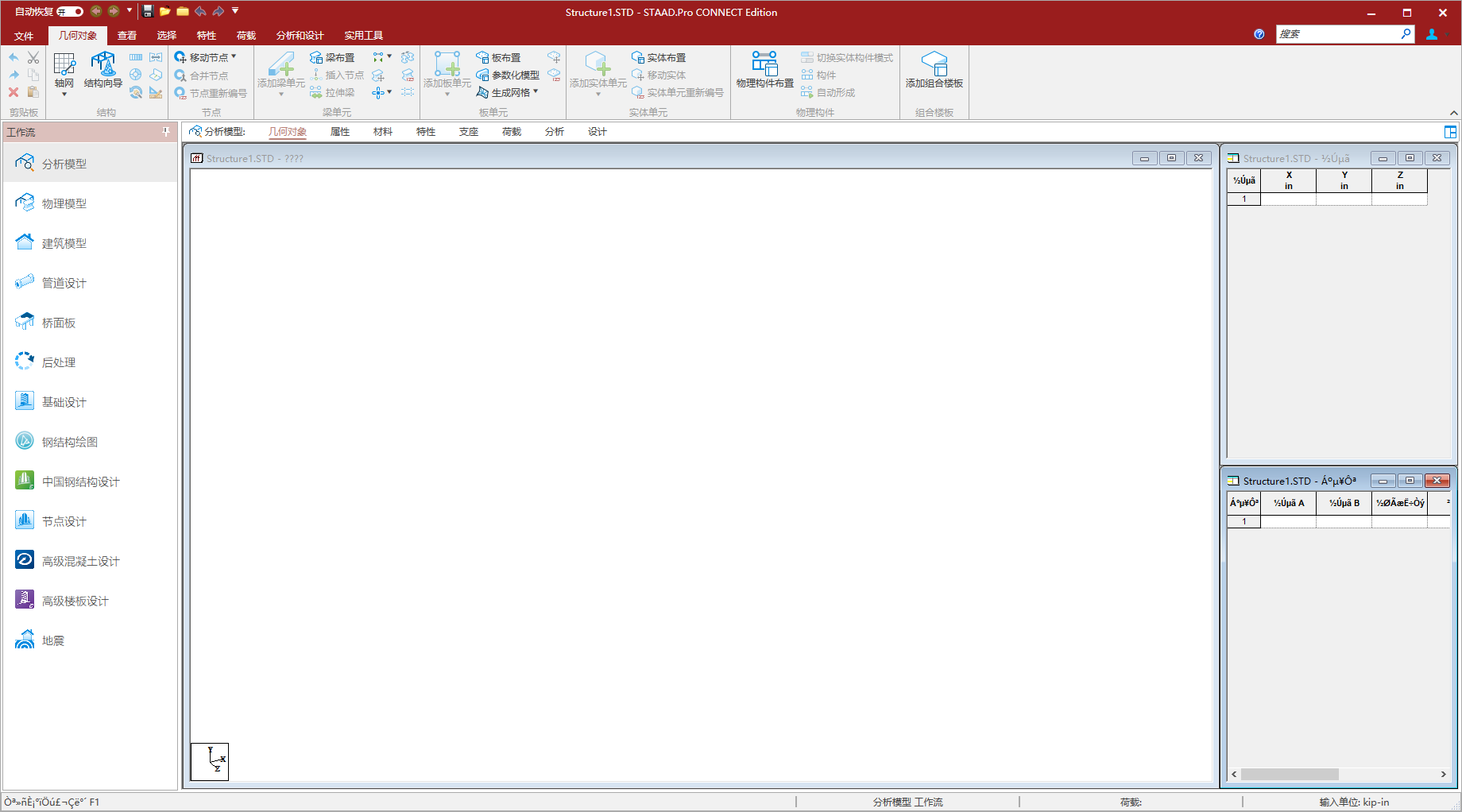Click the red delete X icon
This screenshot has height=812, width=1462.
tap(14, 92)
